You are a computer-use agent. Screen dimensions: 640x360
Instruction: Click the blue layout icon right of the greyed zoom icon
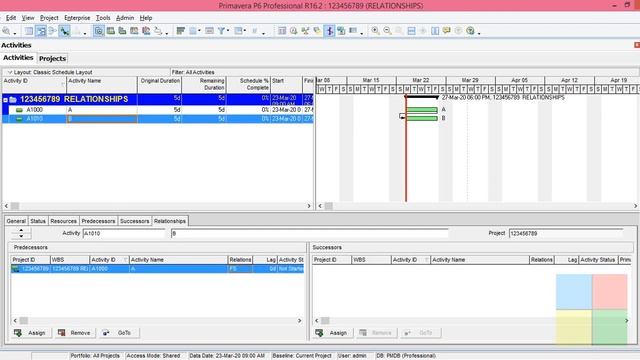coord(411,31)
